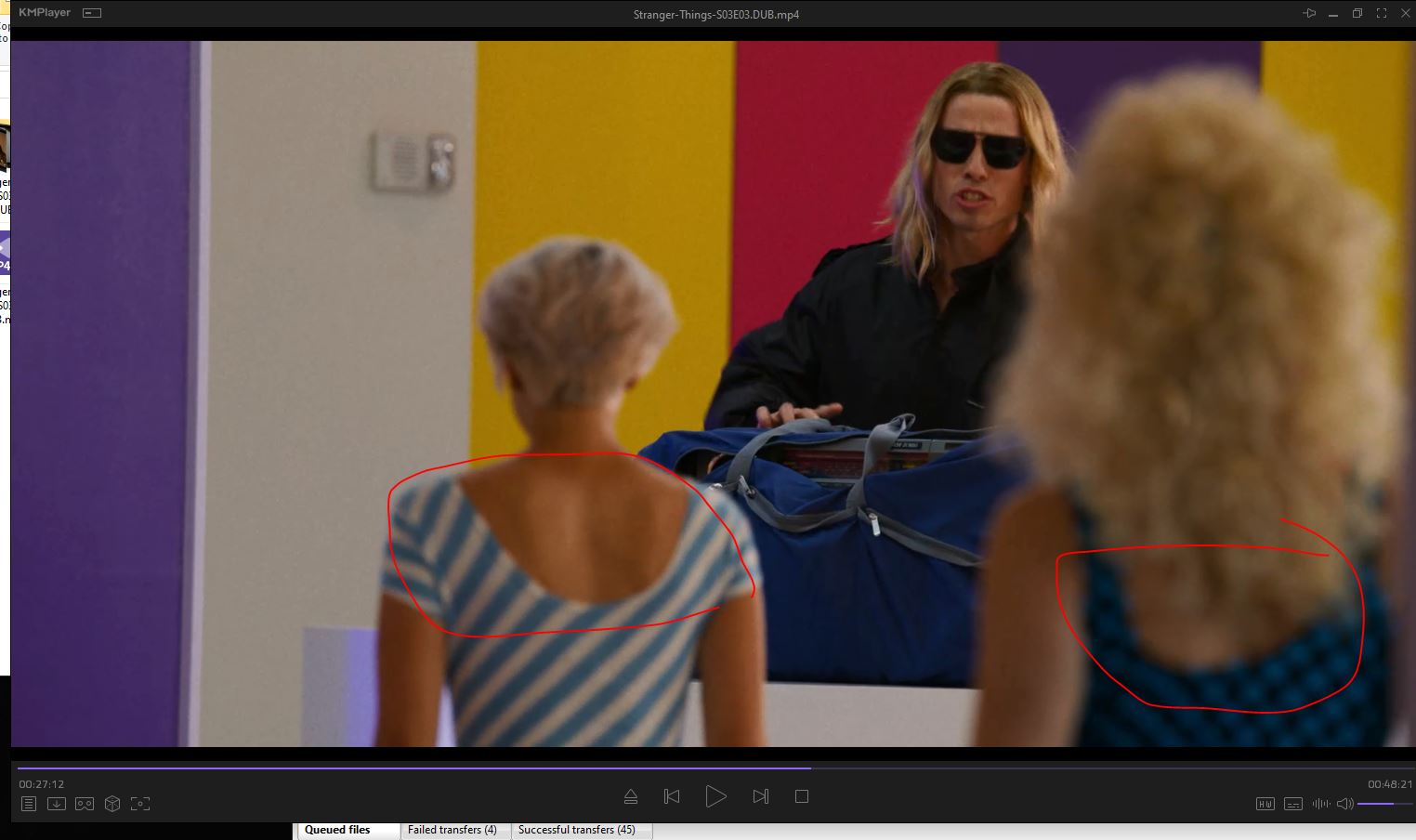Click the compact mode icon beside KMPlayer
The height and width of the screenshot is (840, 1416).
pos(92,13)
